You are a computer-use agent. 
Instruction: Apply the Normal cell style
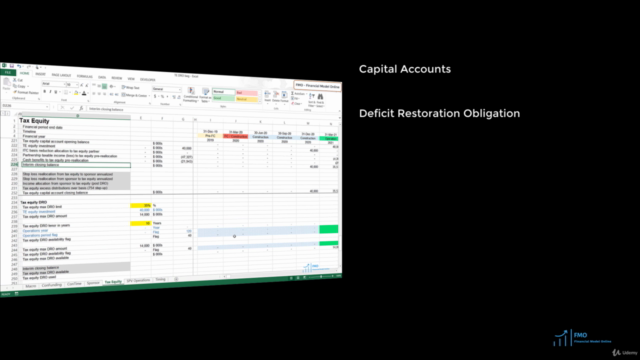click(x=223, y=91)
